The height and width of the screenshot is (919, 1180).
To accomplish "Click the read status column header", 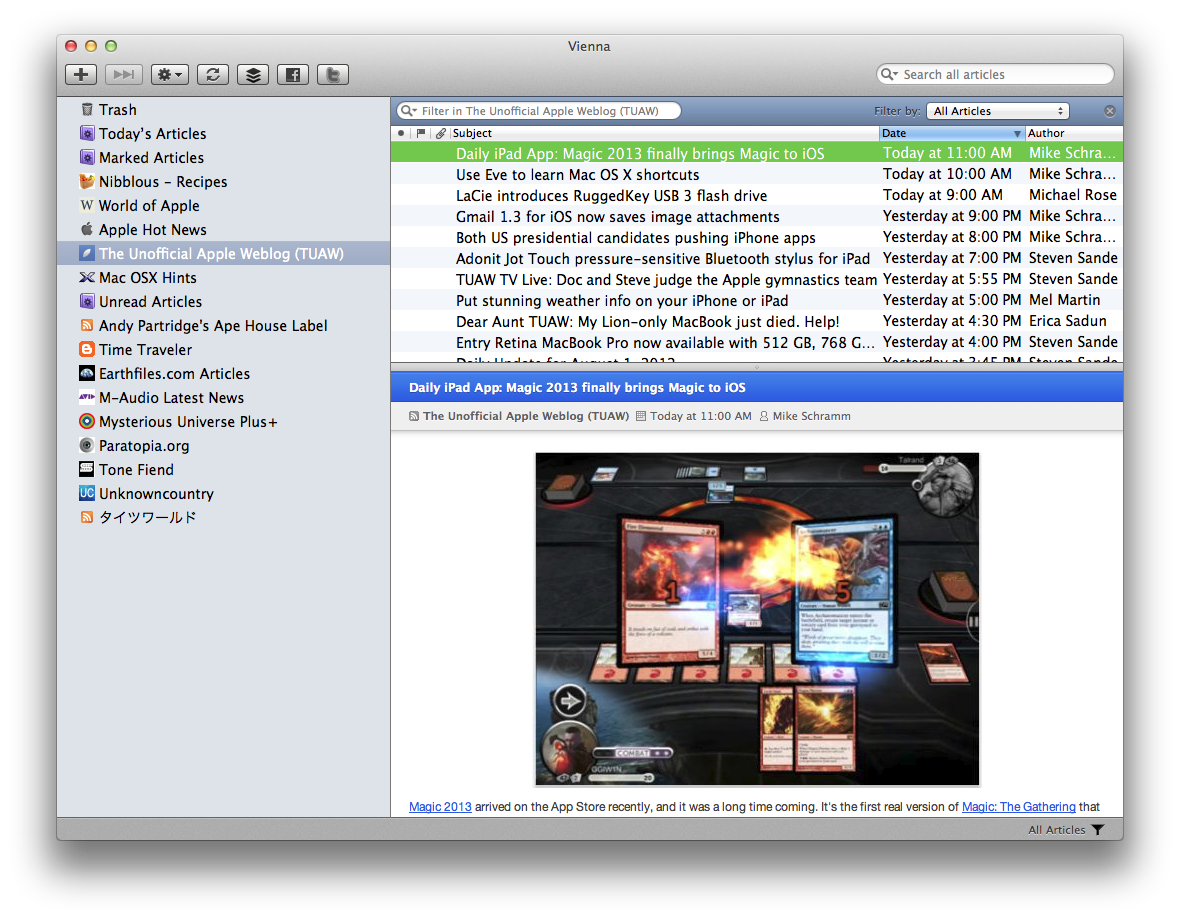I will pyautogui.click(x=401, y=133).
